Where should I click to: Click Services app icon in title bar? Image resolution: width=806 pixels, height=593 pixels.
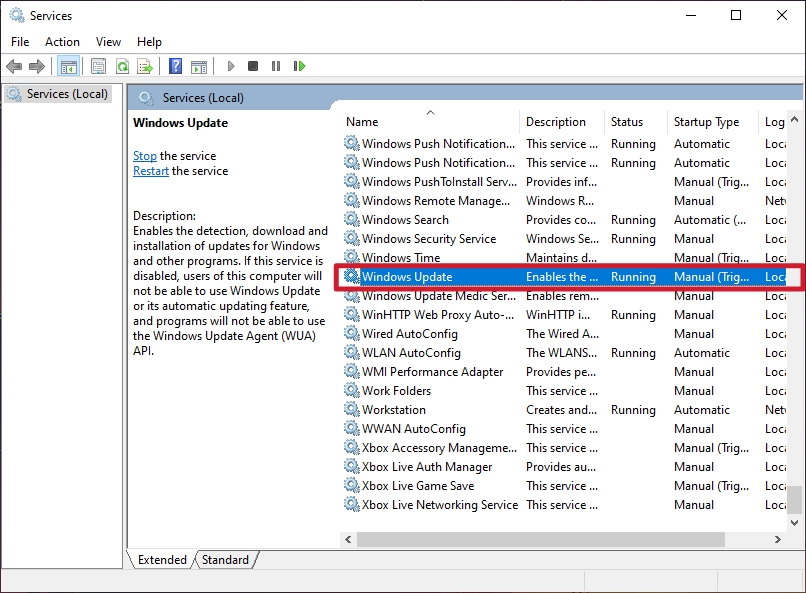point(17,15)
